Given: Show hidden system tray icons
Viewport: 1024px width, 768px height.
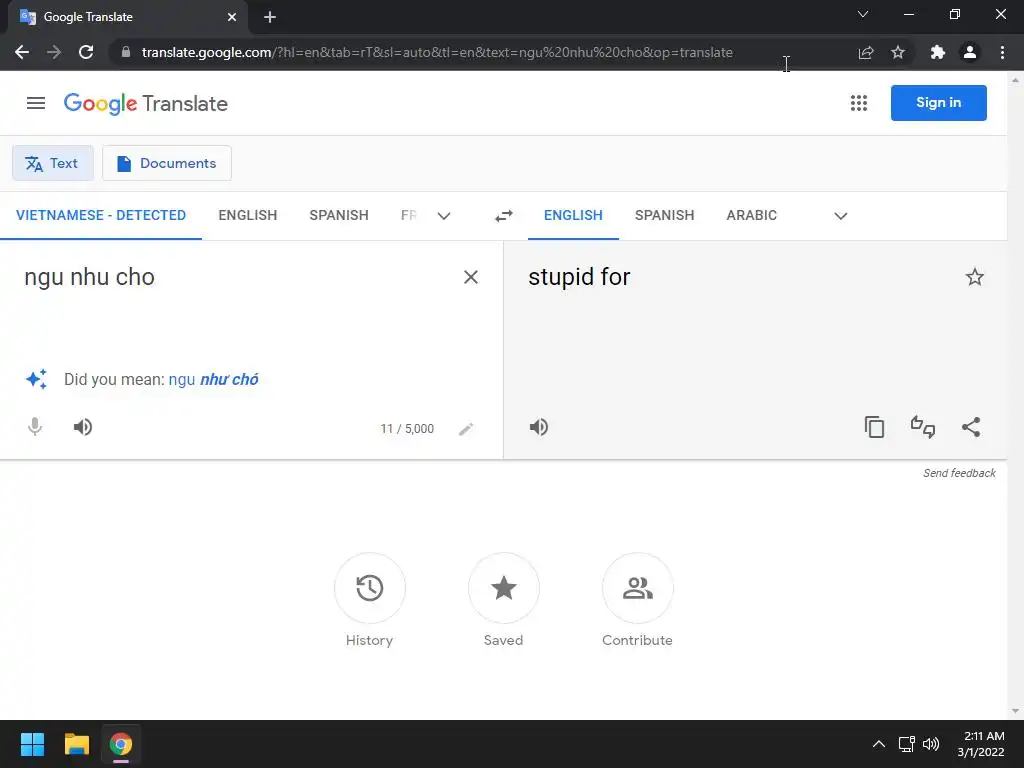Looking at the screenshot, I should point(879,744).
